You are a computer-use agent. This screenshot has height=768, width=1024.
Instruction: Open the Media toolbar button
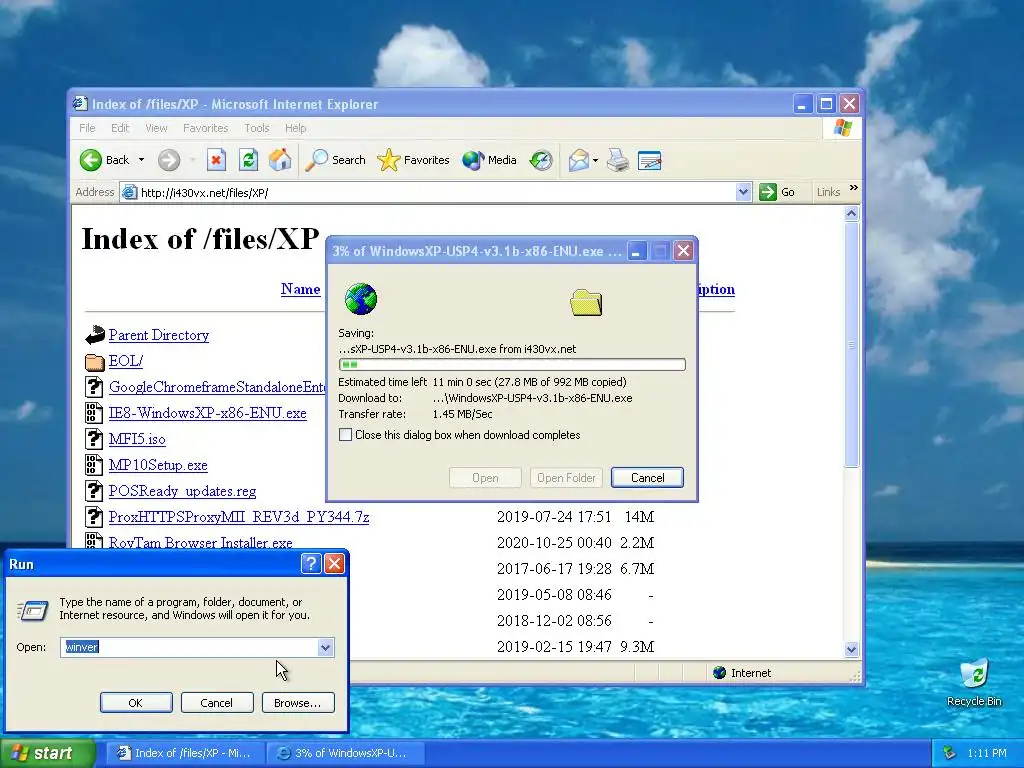(x=489, y=160)
